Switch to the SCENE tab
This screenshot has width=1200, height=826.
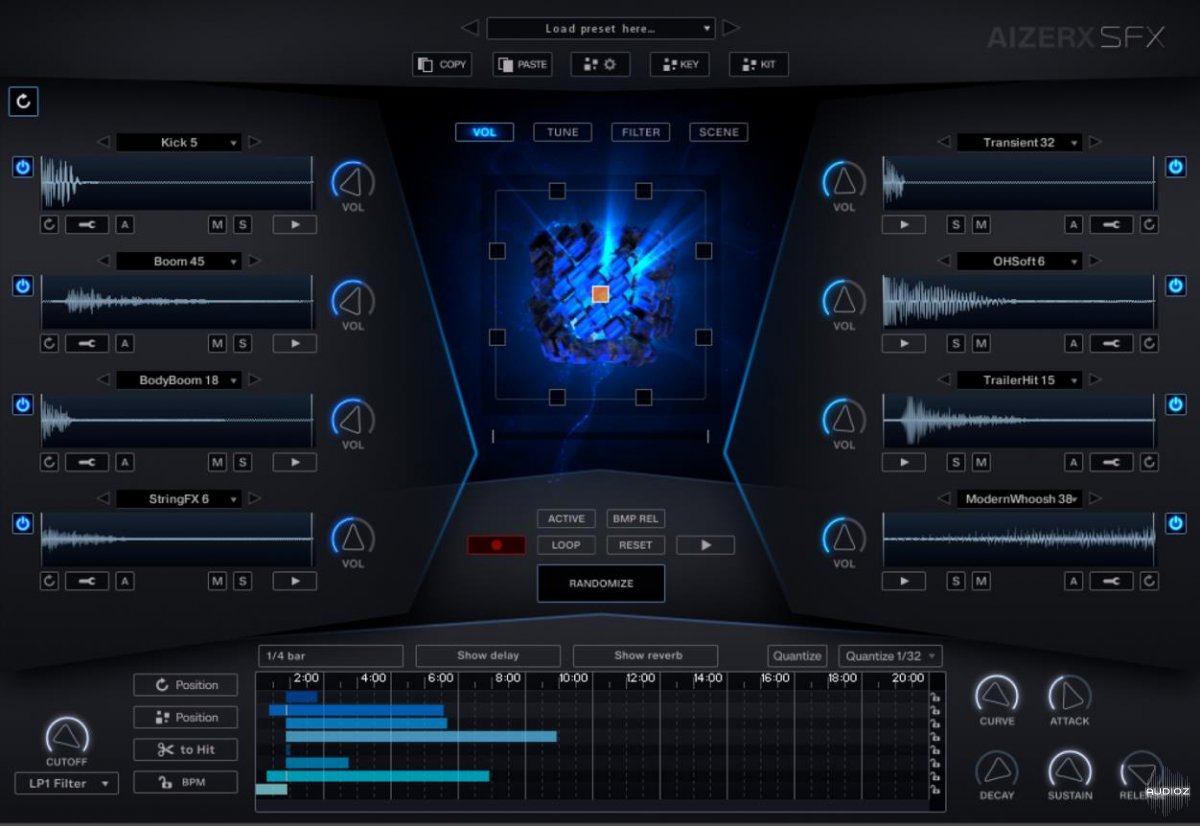(x=718, y=132)
